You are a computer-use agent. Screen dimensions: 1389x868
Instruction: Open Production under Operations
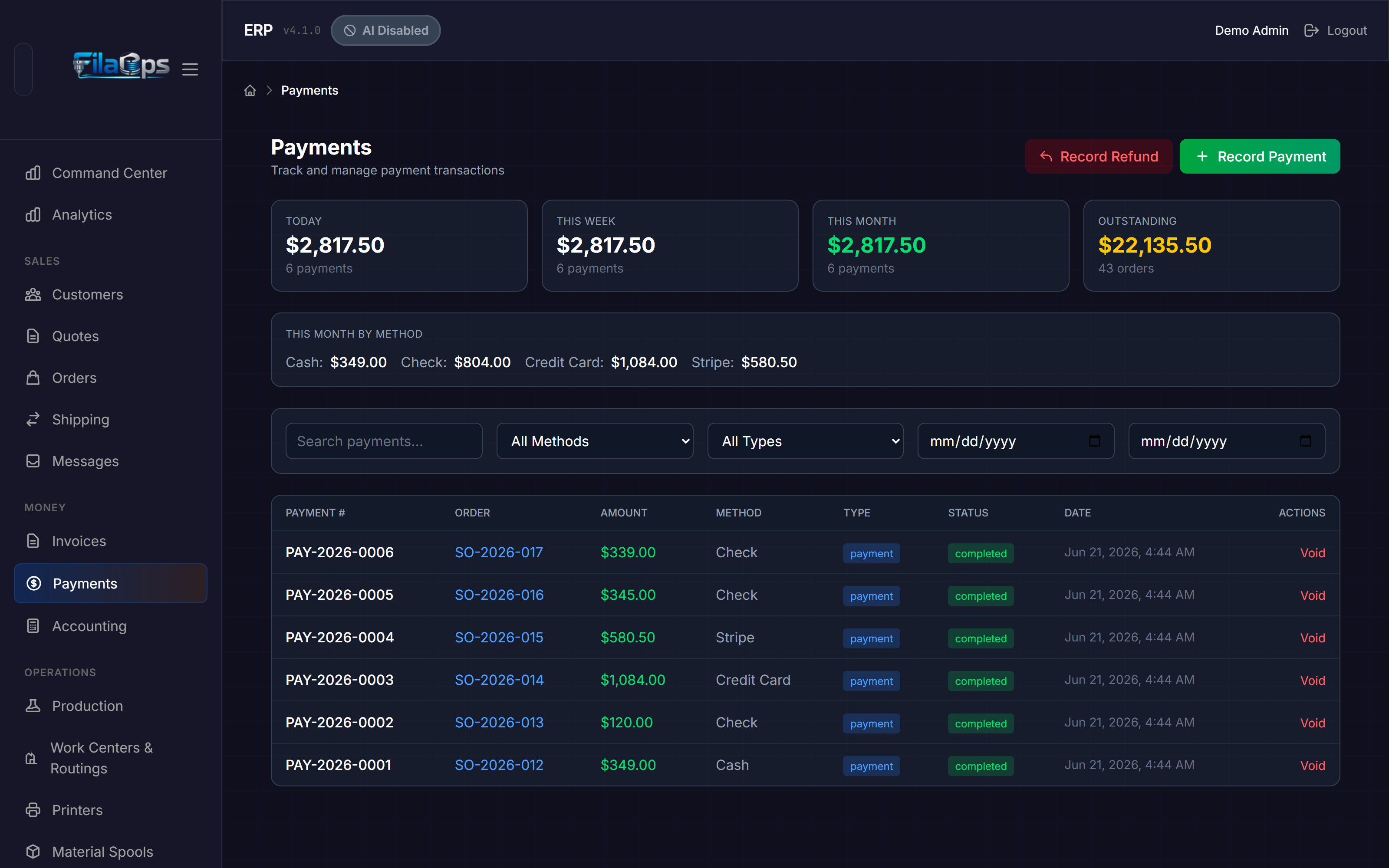pos(110,706)
